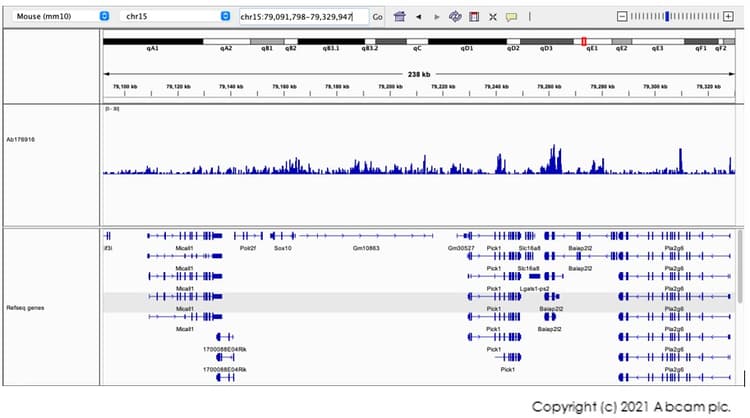
Task: Go forward with the right arrow icon
Action: [437, 17]
